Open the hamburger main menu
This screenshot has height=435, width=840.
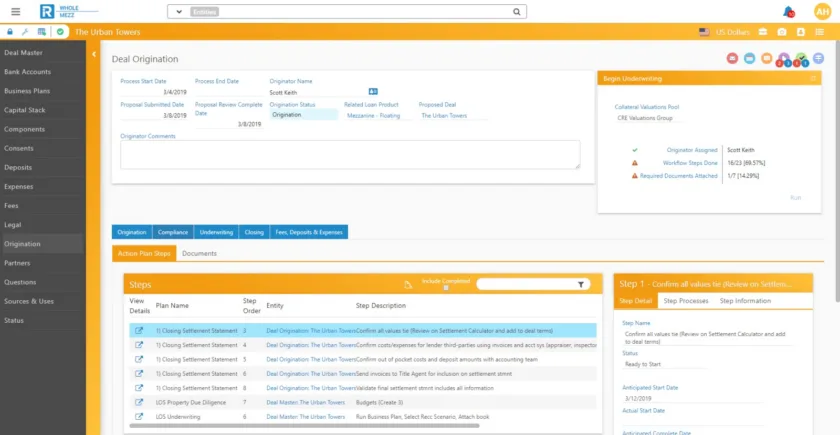tap(16, 11)
